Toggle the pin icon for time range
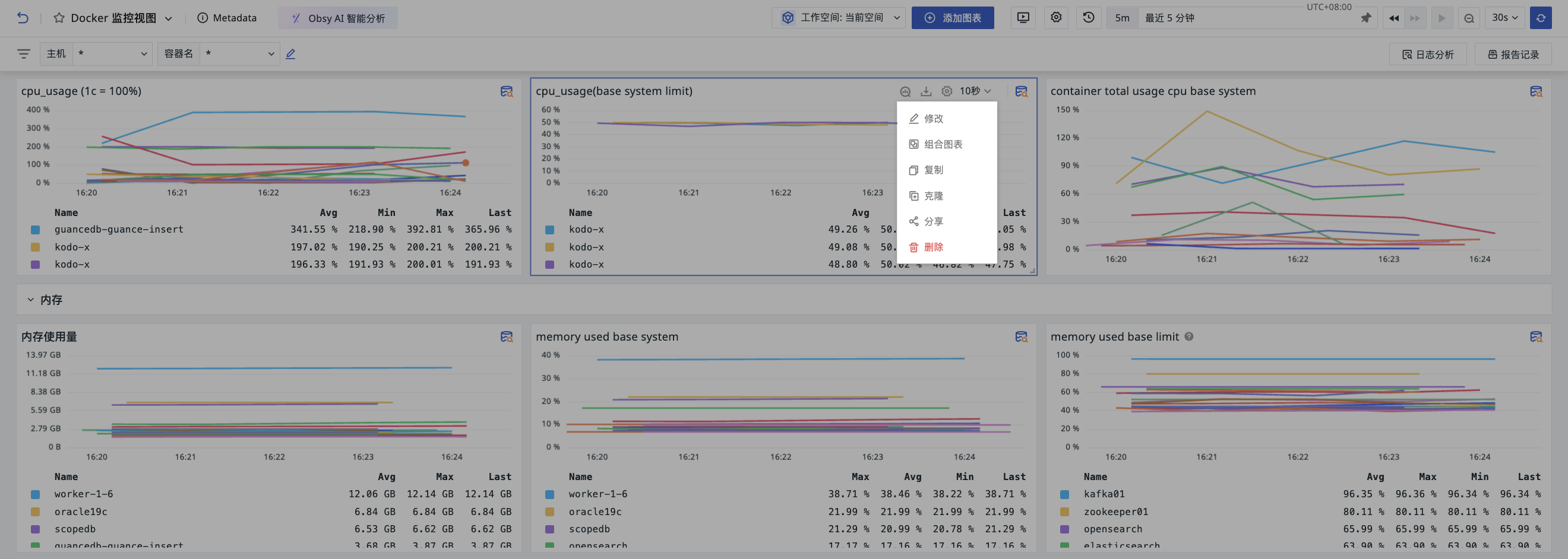1568x559 pixels. pyautogui.click(x=1365, y=18)
